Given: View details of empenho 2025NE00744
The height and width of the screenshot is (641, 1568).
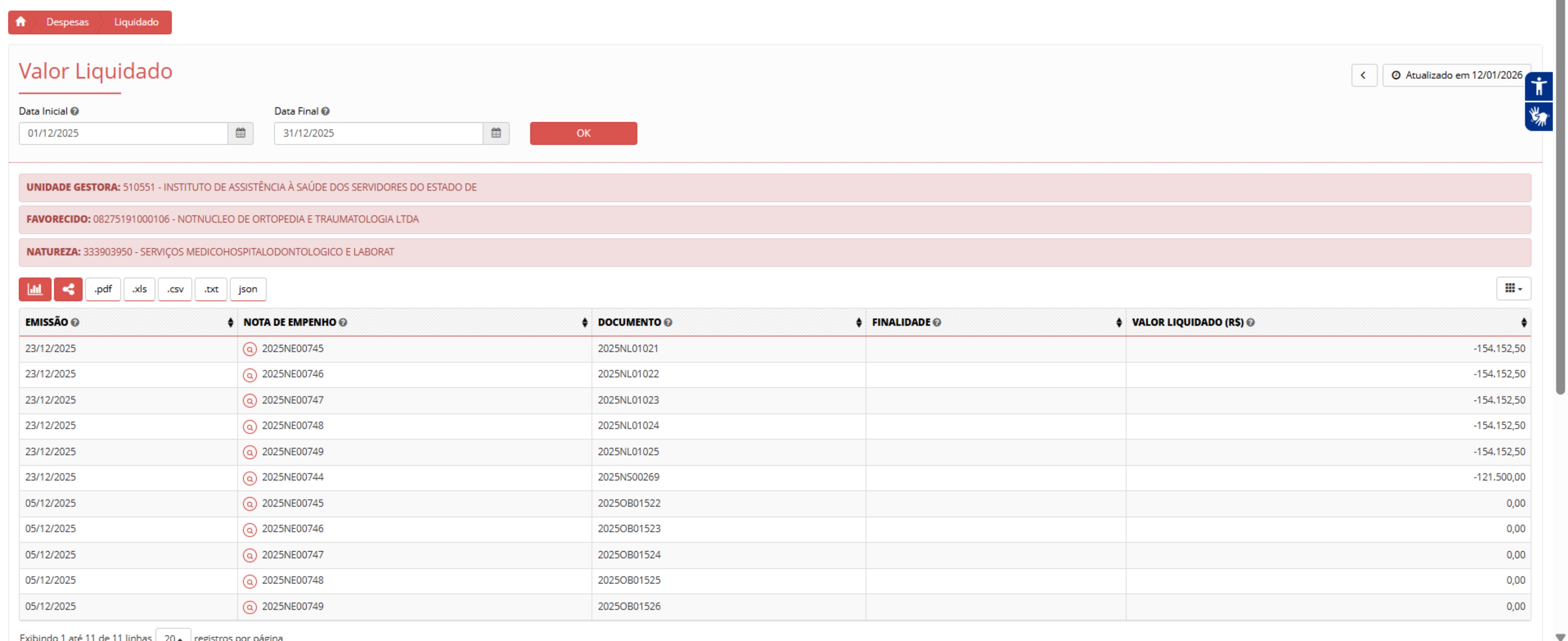Looking at the screenshot, I should click(250, 478).
